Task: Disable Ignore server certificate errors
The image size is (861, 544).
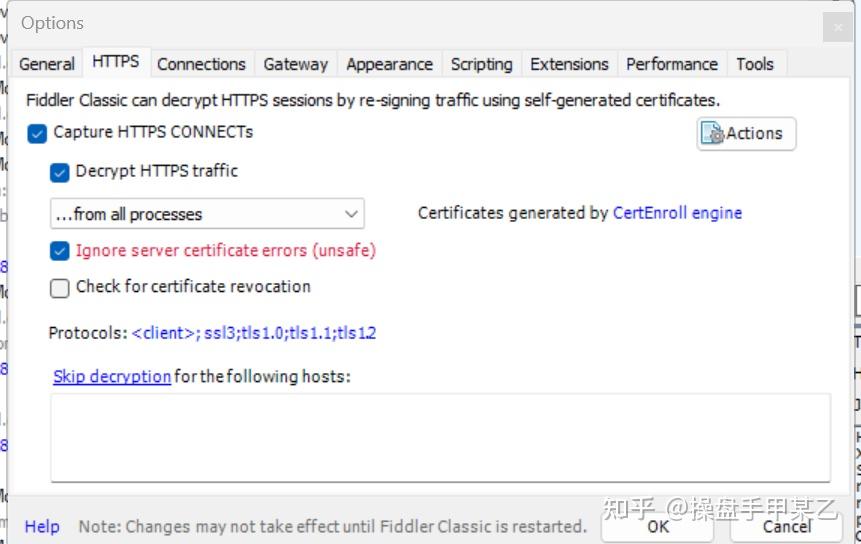Action: tap(60, 251)
